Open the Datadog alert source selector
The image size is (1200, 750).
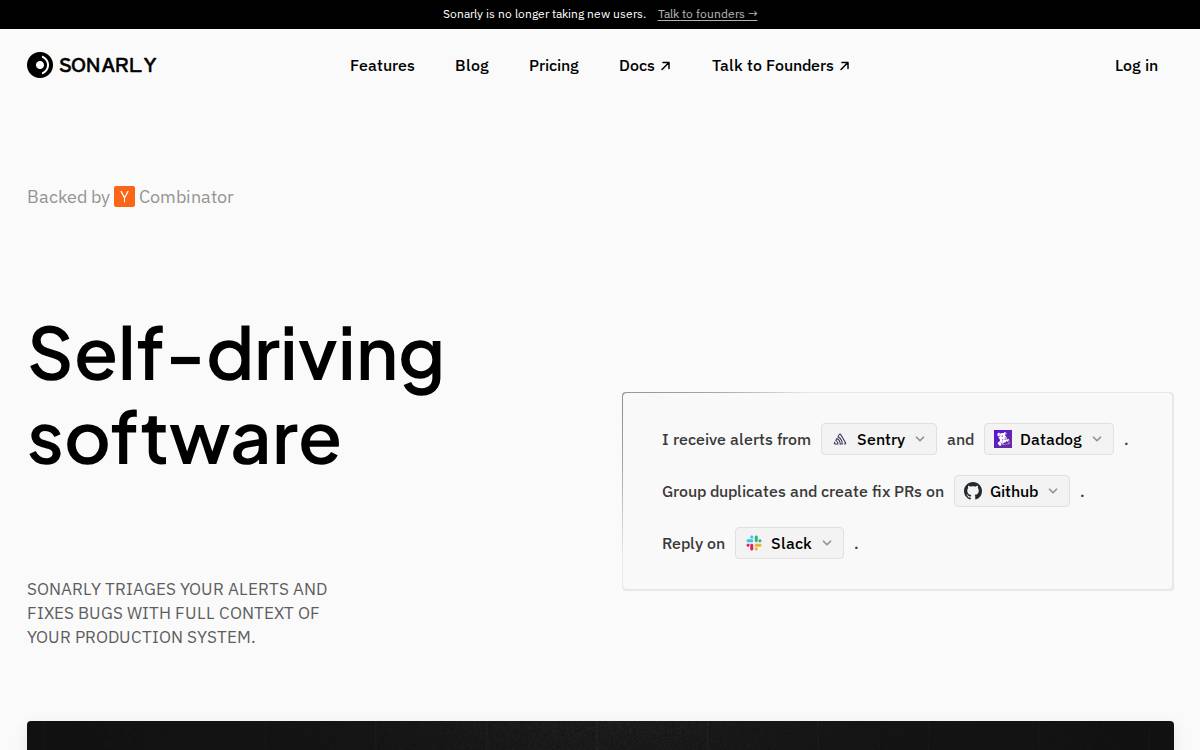pyautogui.click(x=1049, y=439)
